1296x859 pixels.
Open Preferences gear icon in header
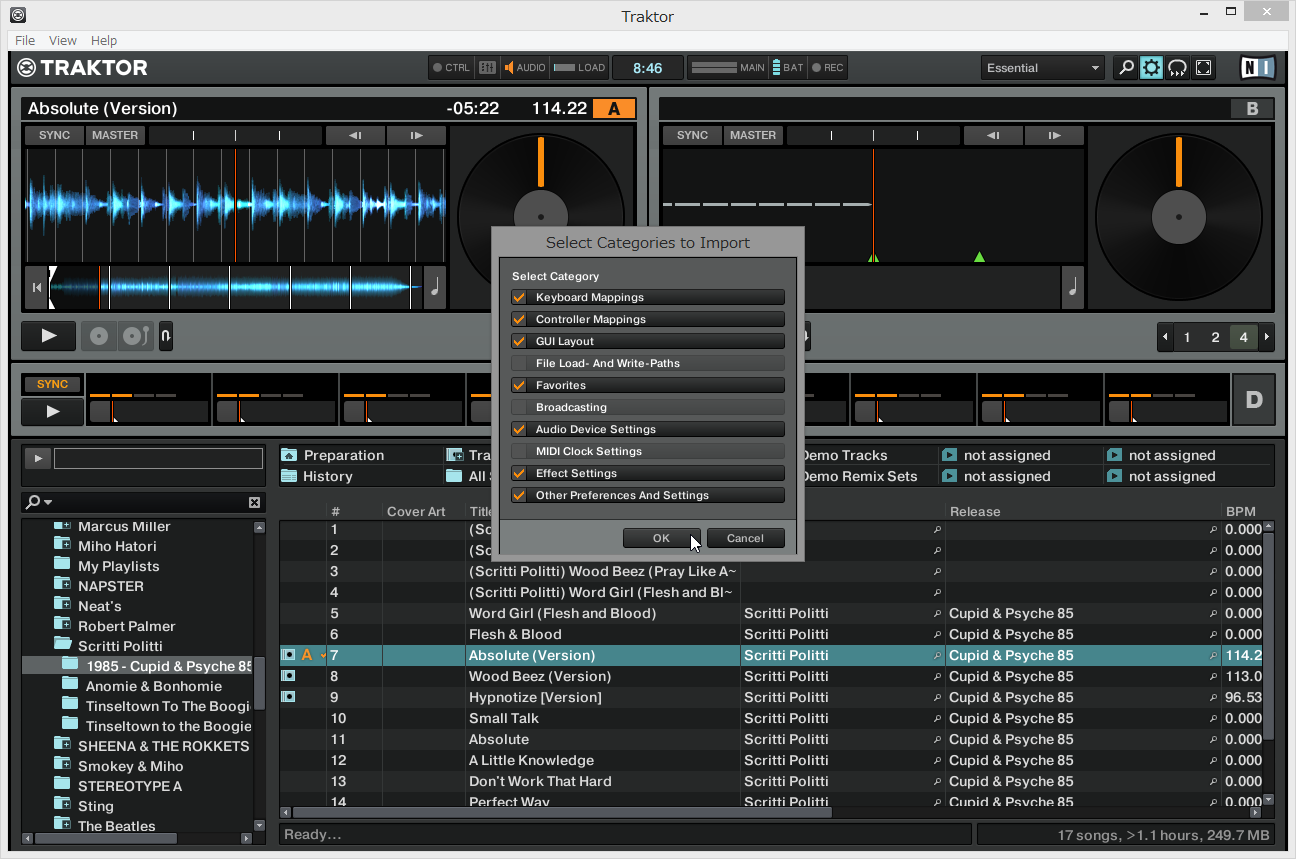pyautogui.click(x=1152, y=68)
